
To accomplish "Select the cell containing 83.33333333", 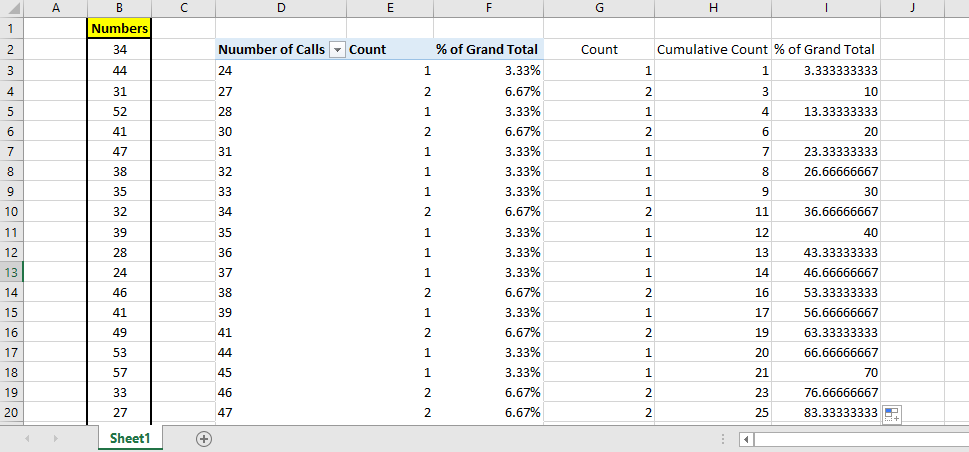I will coord(826,412).
